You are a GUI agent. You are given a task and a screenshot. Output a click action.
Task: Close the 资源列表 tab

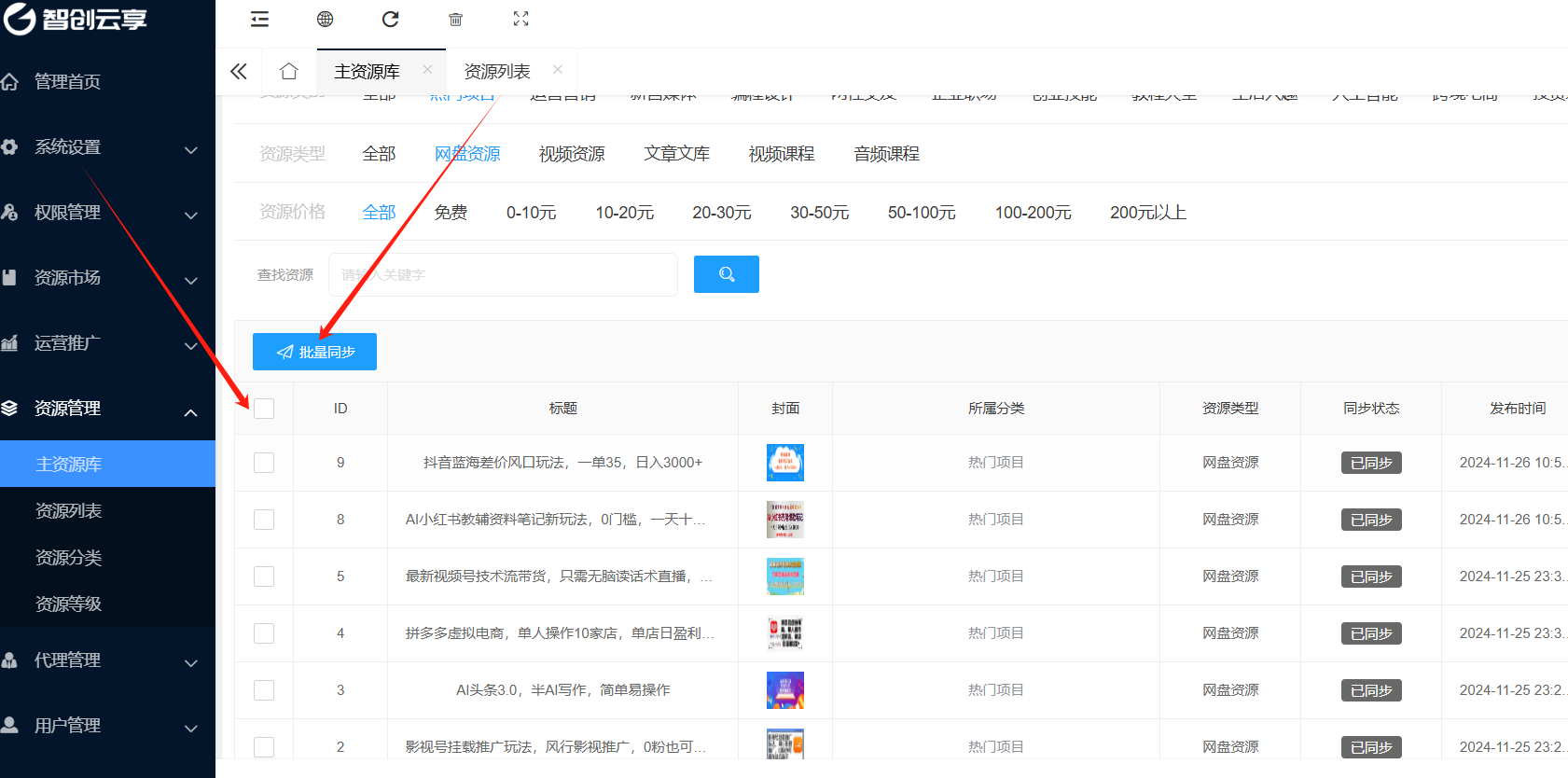click(558, 69)
